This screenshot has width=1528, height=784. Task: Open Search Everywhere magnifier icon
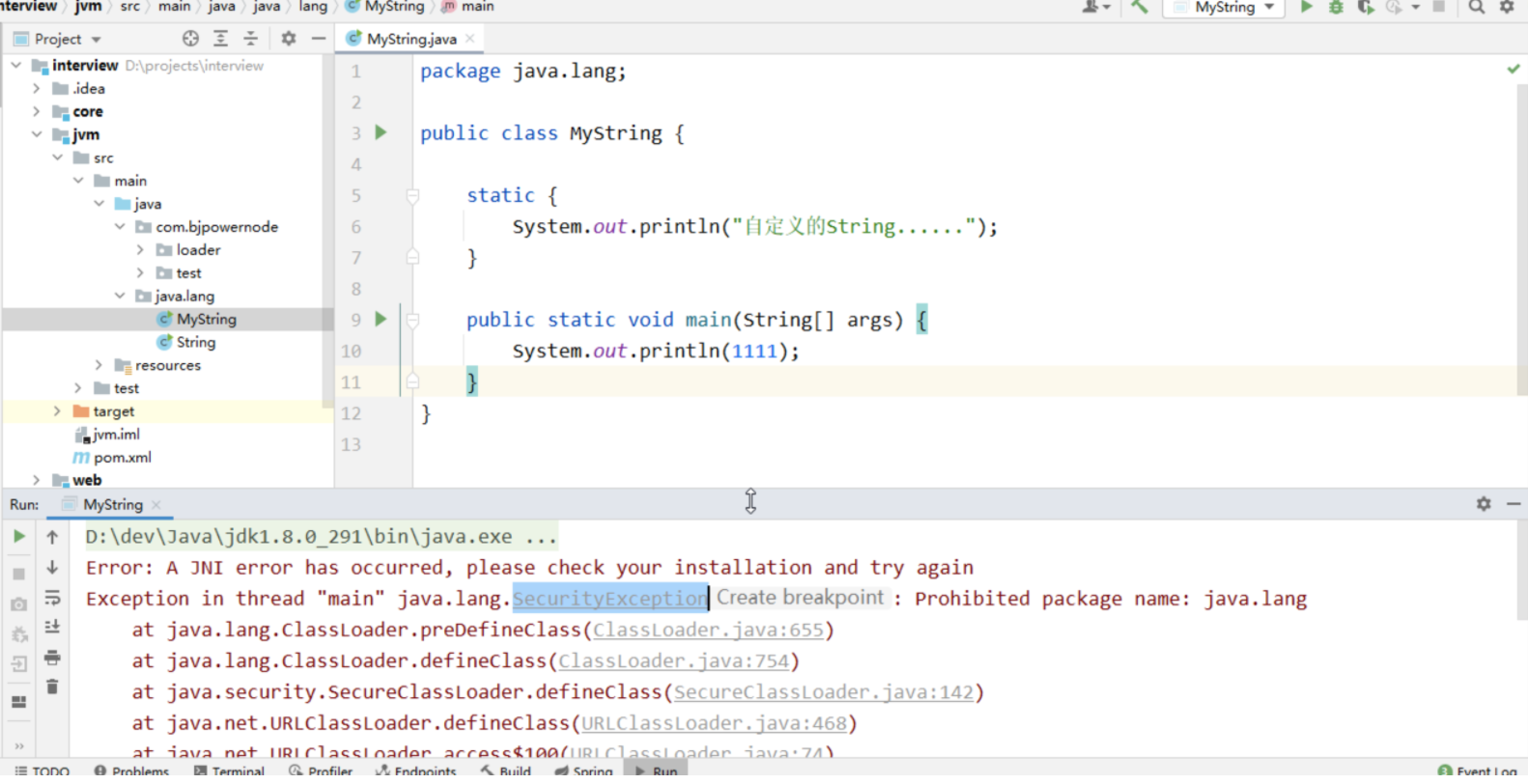click(1476, 7)
